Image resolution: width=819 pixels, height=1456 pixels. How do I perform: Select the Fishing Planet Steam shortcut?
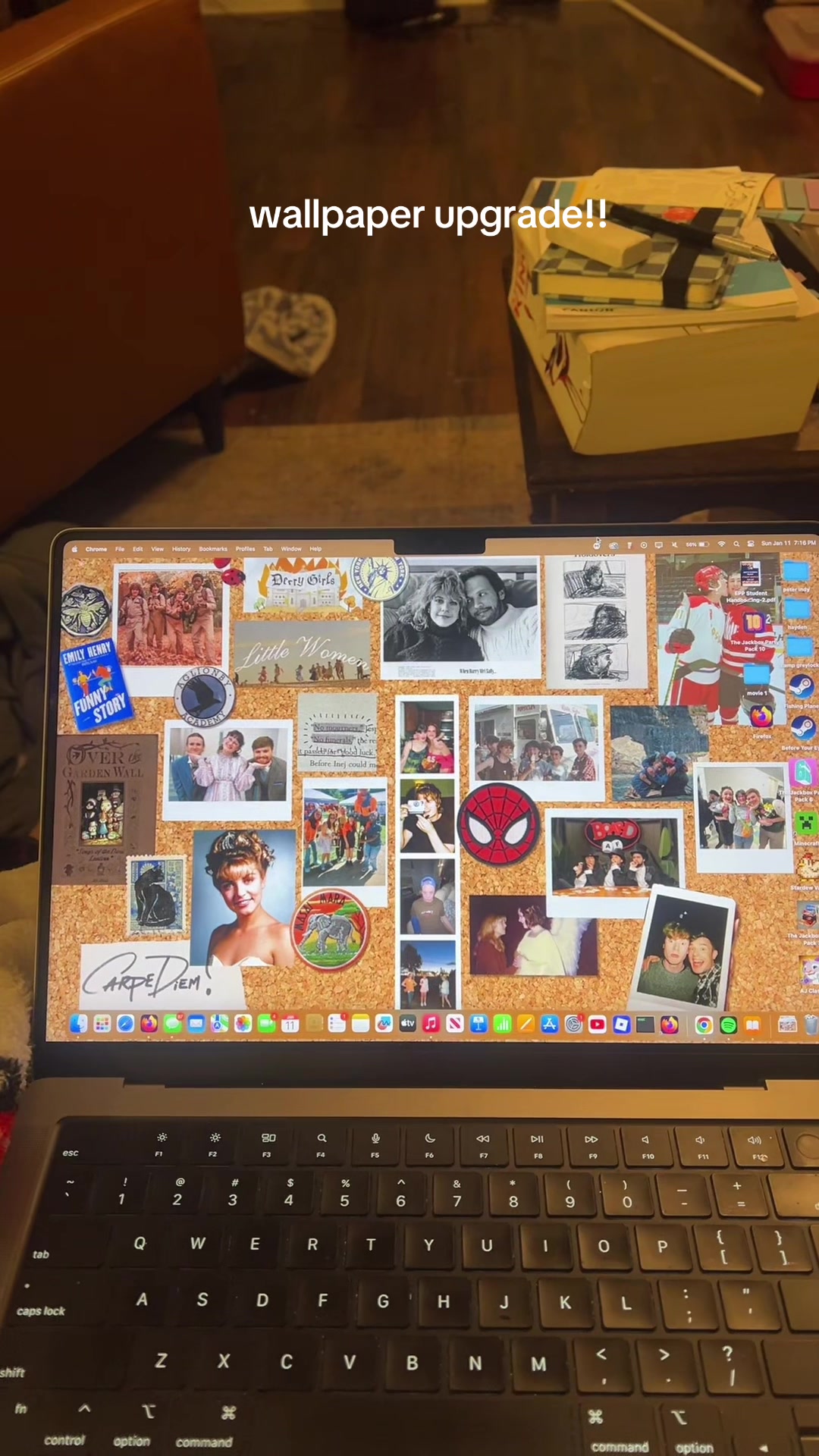pos(802,692)
